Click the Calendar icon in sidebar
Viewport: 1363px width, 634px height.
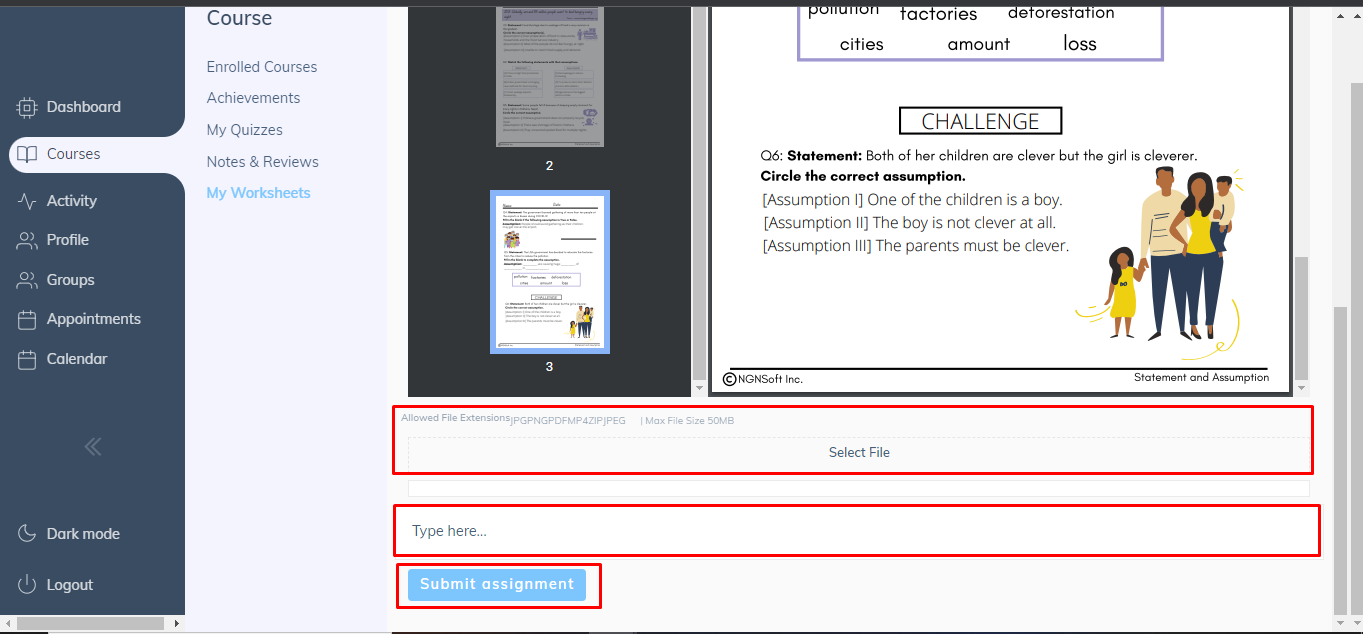(x=27, y=359)
